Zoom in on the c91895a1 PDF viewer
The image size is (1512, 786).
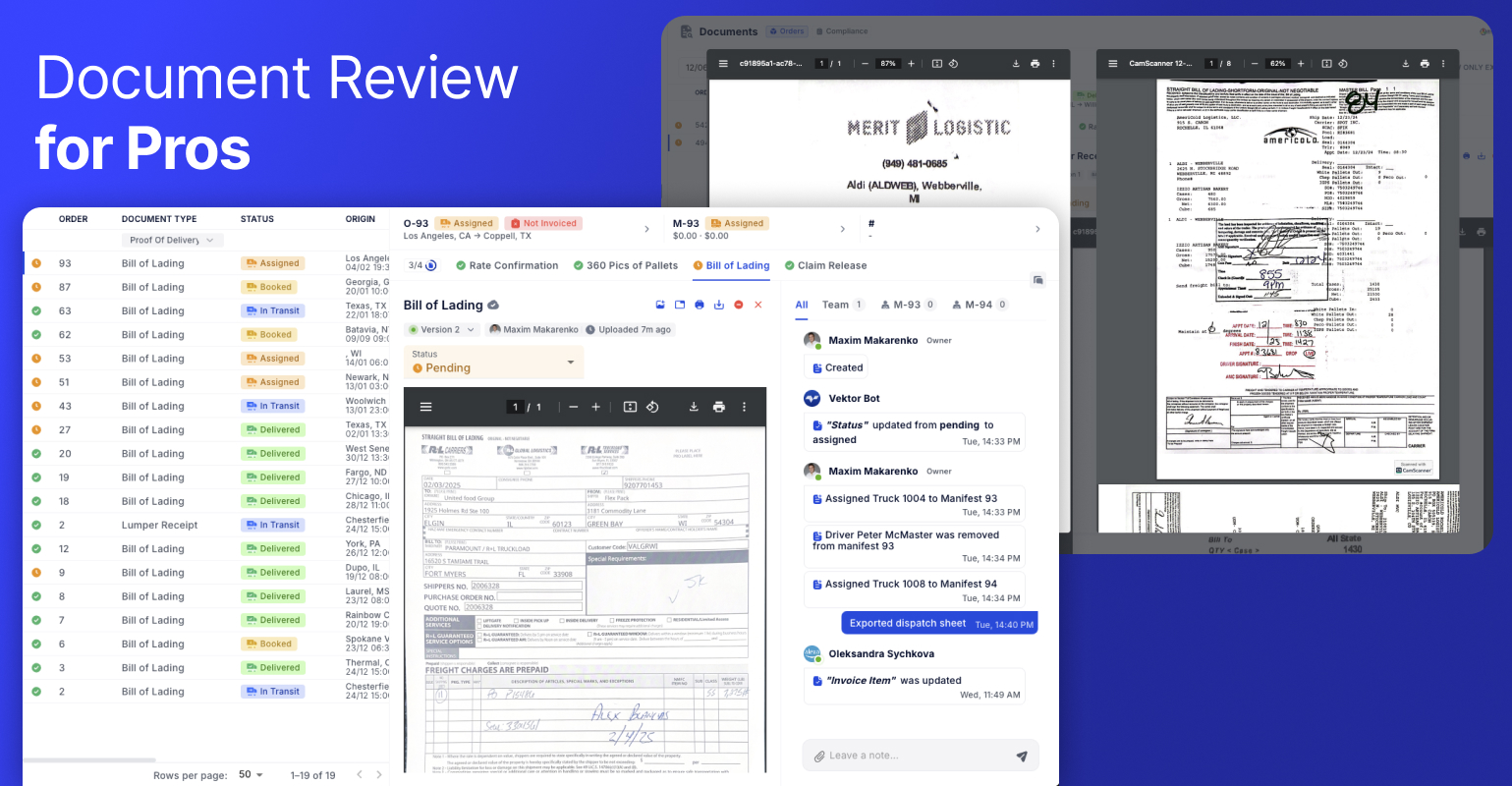[911, 64]
